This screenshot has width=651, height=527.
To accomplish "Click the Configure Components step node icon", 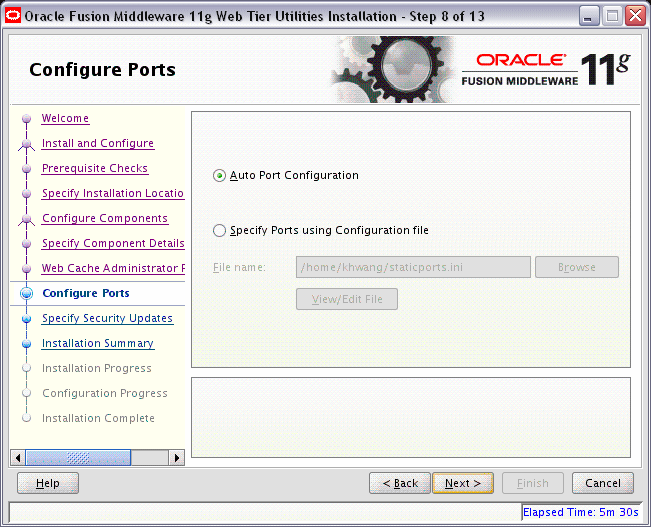I will coord(27,219).
